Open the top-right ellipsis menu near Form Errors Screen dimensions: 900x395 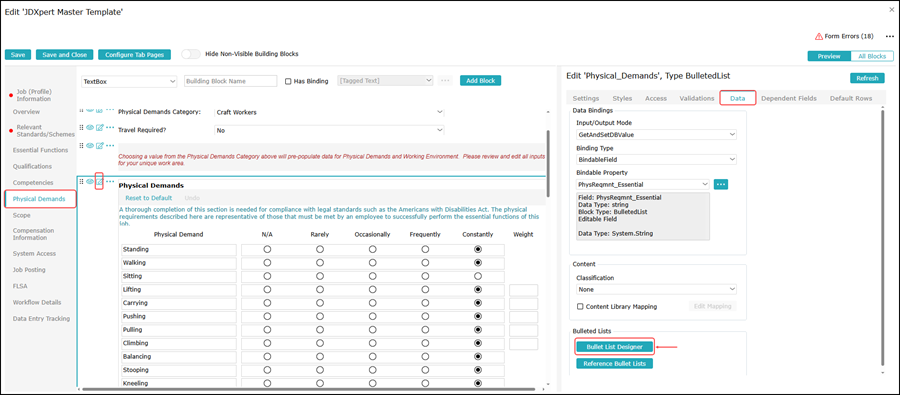(x=890, y=36)
